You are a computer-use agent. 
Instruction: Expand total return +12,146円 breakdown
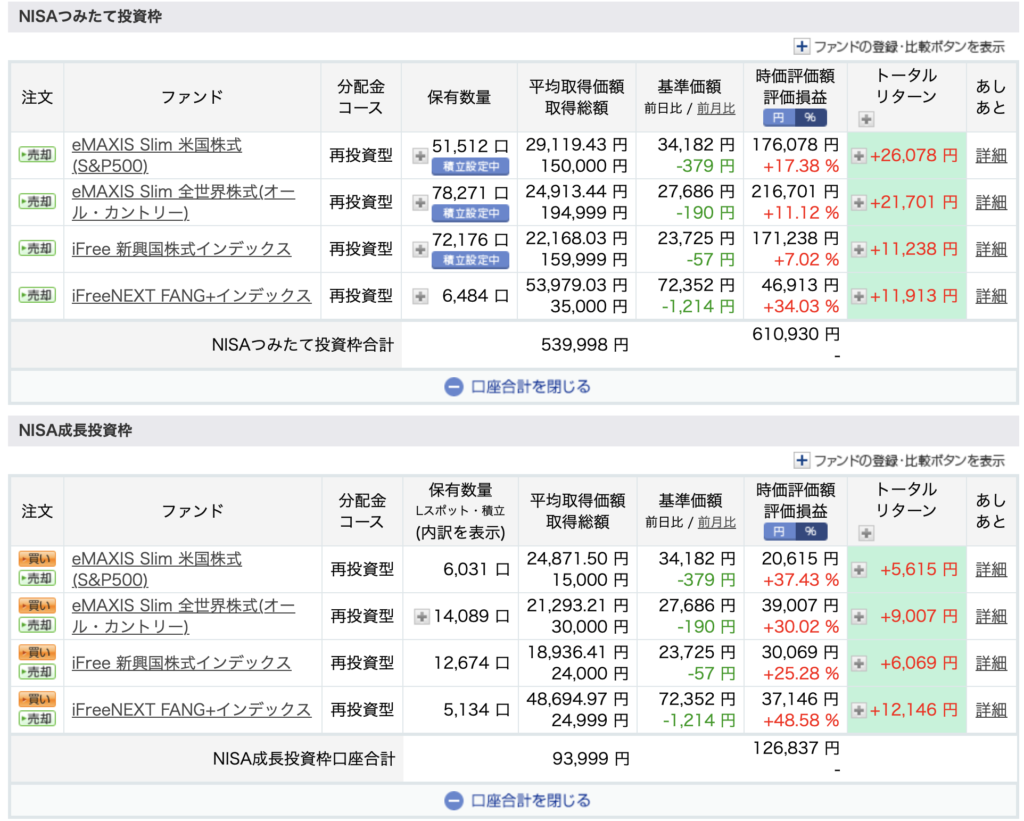pos(859,711)
